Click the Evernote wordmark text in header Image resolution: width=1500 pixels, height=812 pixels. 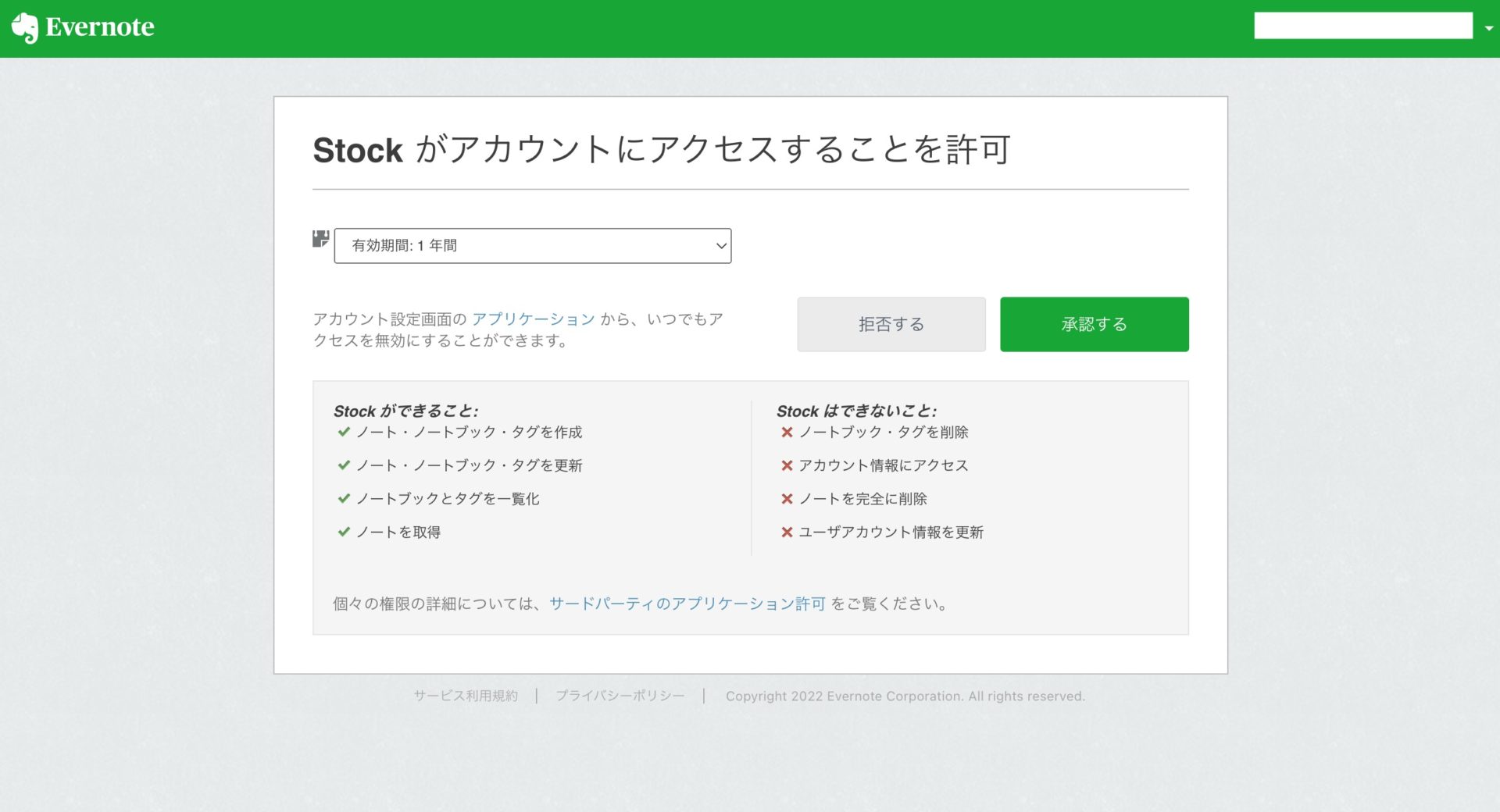click(x=100, y=27)
